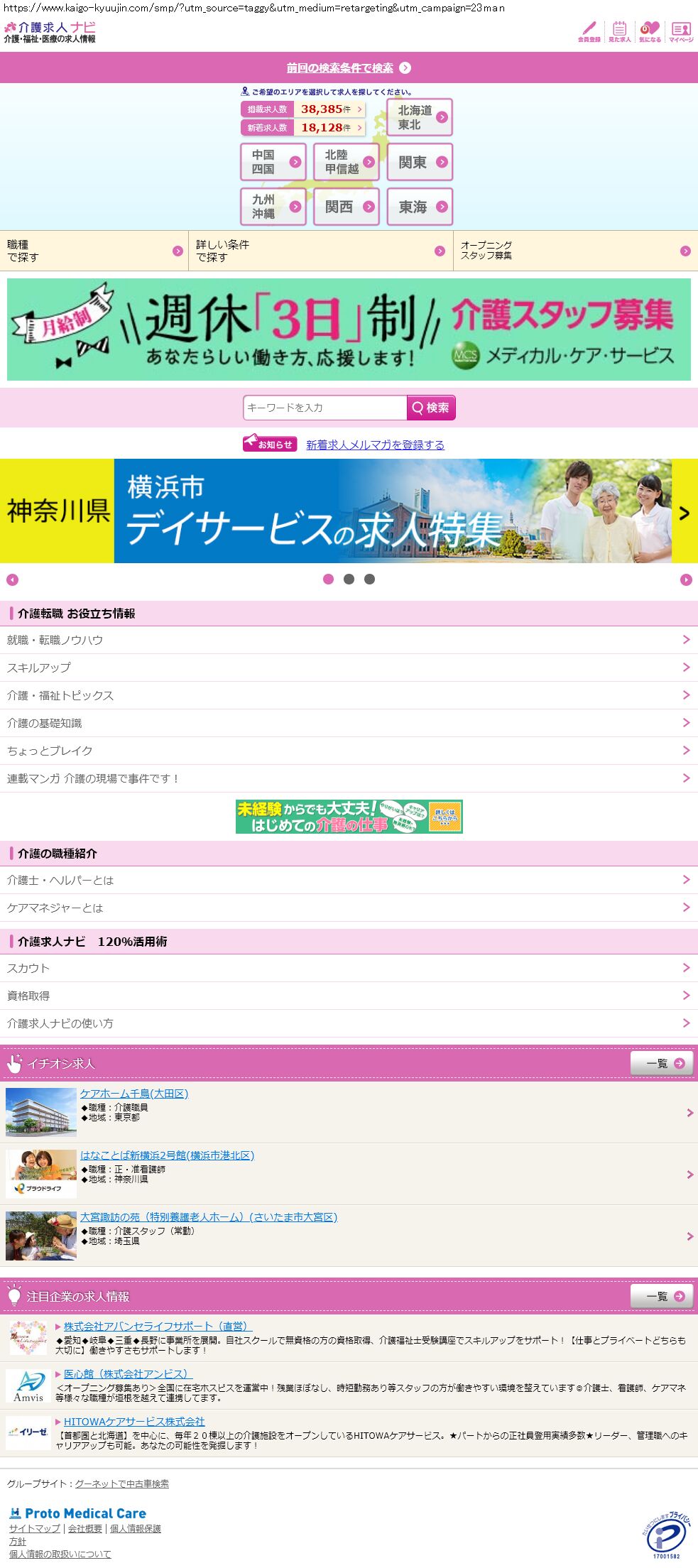Open the 職種で探す tab
The width and height of the screenshot is (698, 1568).
click(94, 251)
